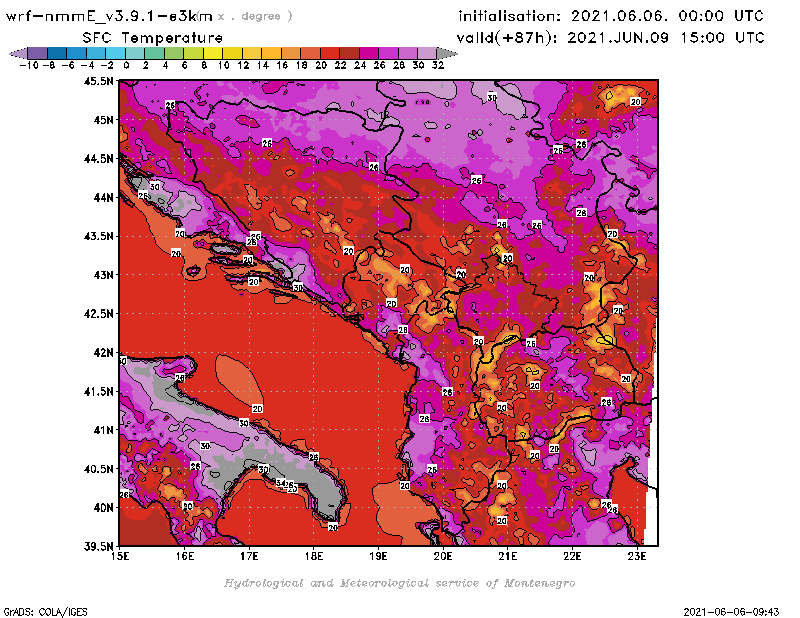
Task: Click the '39.5N' latitude axis label
Action: pyautogui.click(x=98, y=546)
